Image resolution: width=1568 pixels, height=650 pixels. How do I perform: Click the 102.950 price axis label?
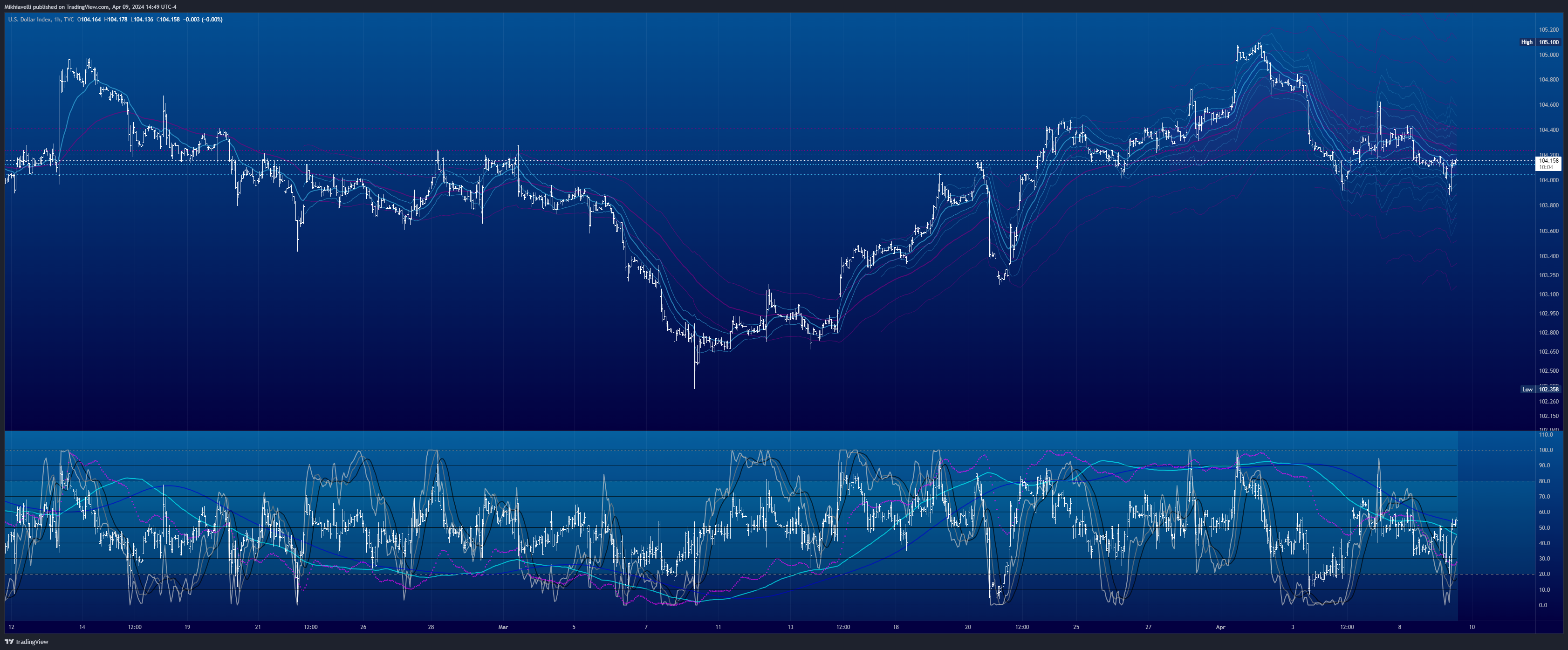1548,314
